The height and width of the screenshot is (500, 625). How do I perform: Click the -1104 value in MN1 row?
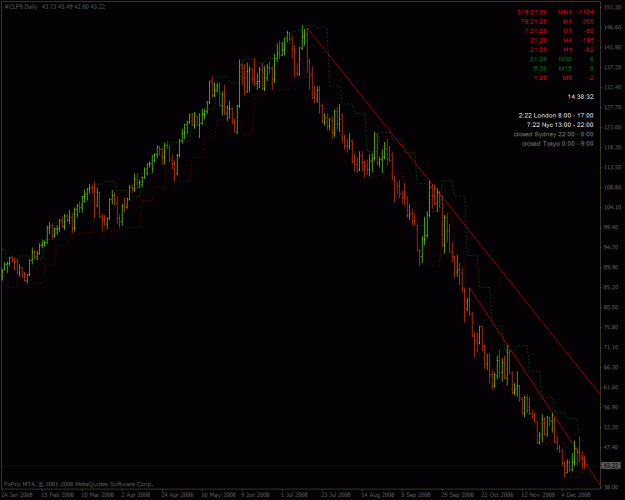click(x=585, y=12)
